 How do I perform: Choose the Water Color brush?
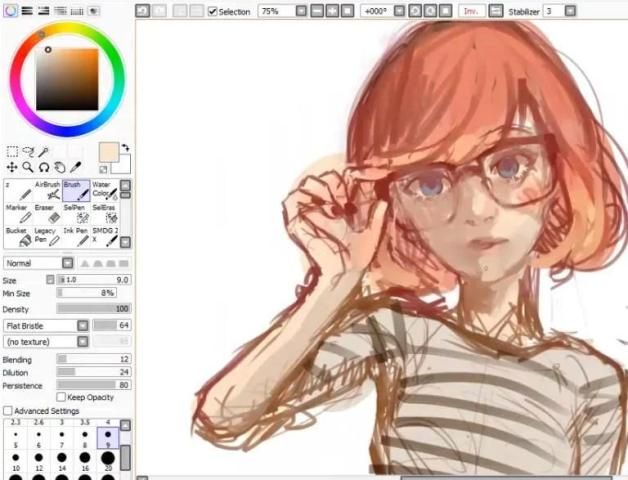(103, 190)
